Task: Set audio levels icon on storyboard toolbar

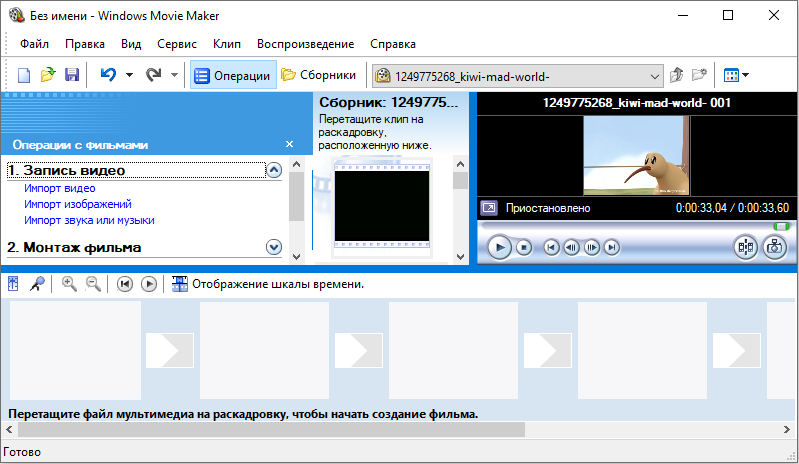Action: (13, 284)
